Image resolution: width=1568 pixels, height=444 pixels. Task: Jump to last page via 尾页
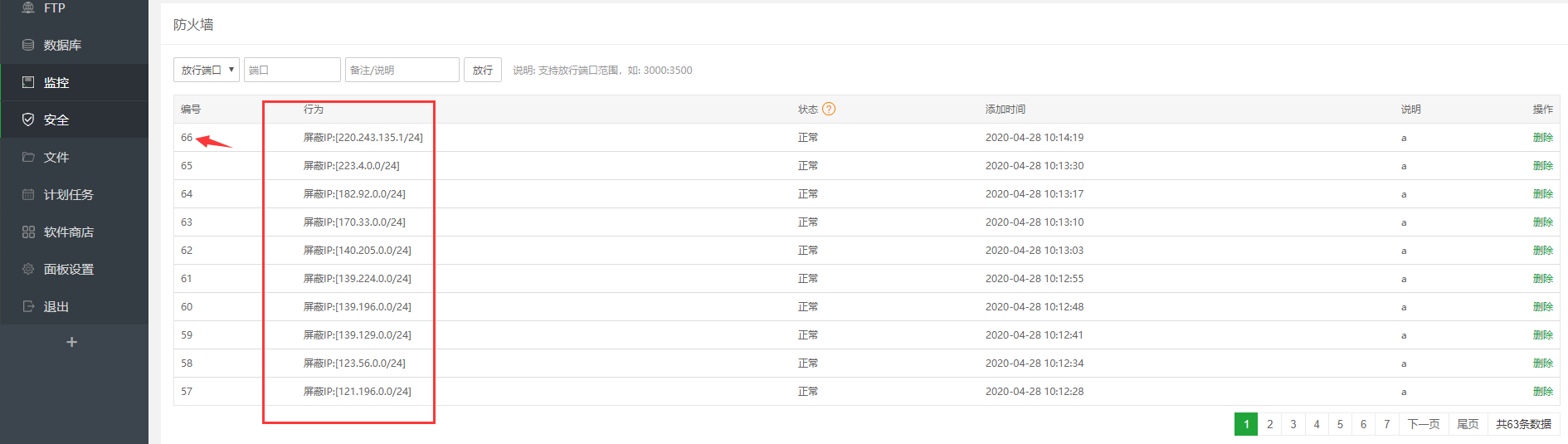click(1468, 424)
